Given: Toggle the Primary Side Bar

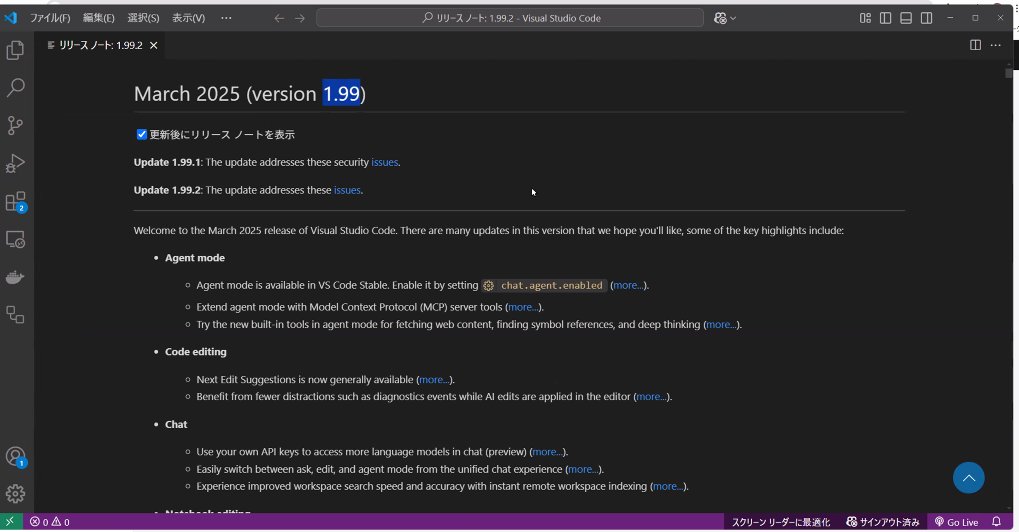Looking at the screenshot, I should pyautogui.click(x=885, y=18).
